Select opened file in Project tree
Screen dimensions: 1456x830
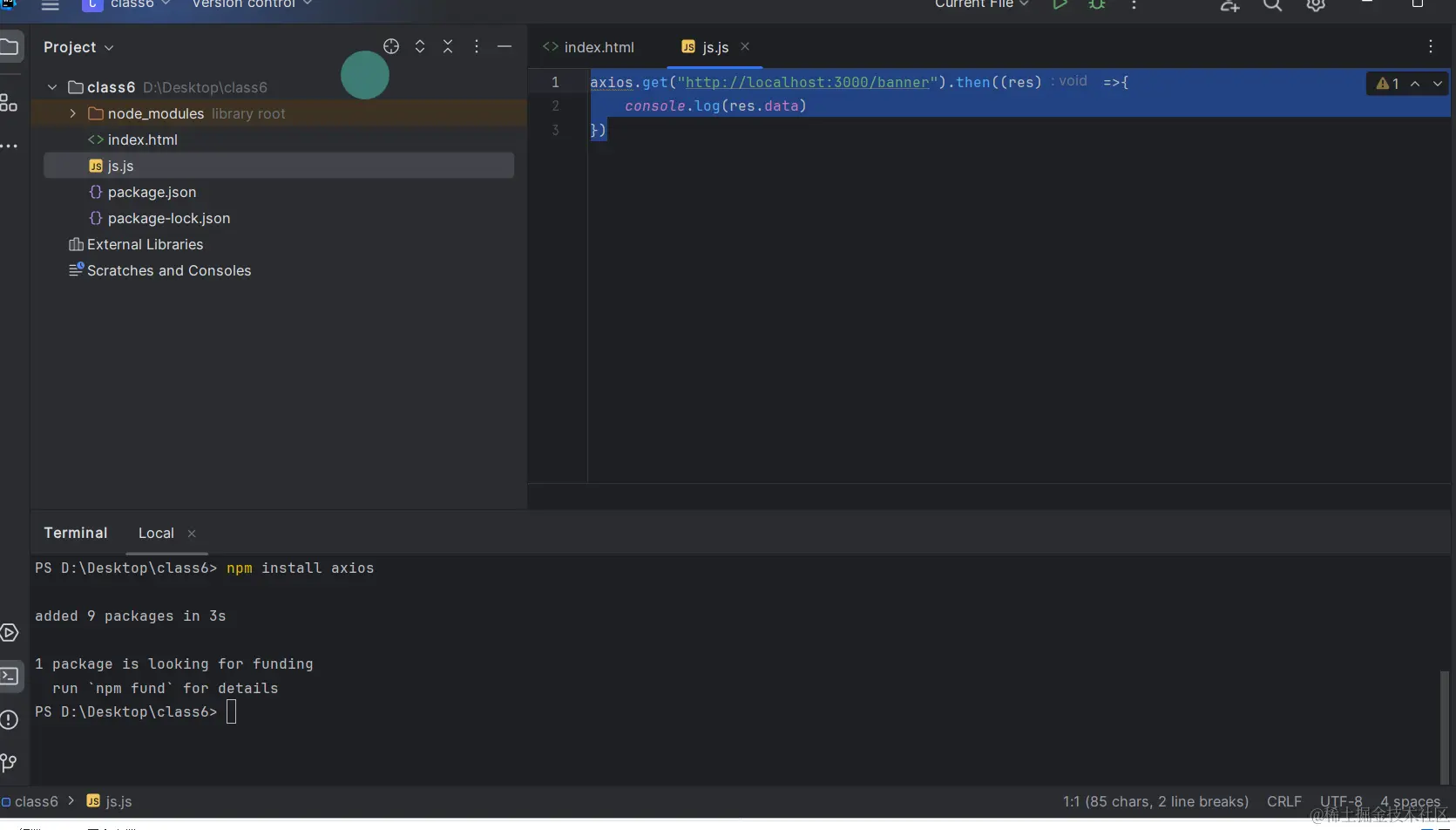pyautogui.click(x=391, y=47)
